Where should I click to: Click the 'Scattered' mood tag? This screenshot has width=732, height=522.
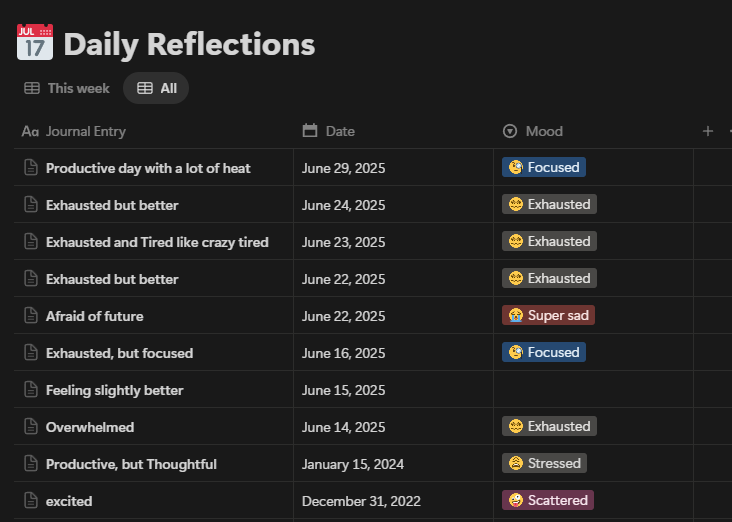548,500
